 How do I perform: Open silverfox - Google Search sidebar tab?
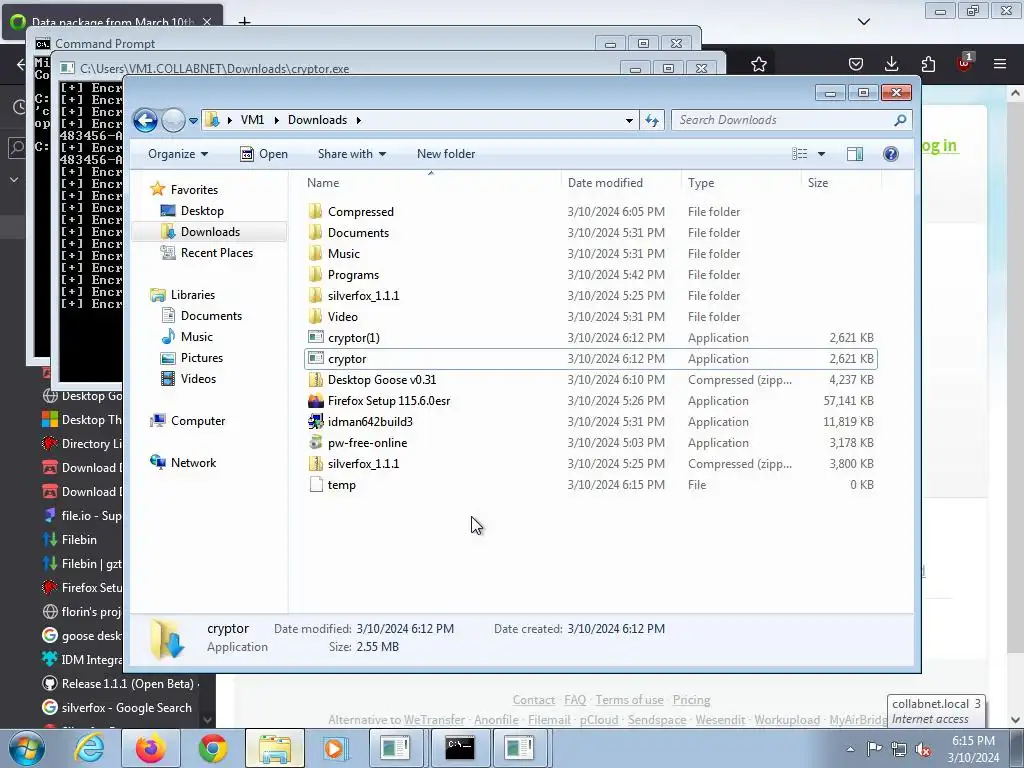[118, 708]
